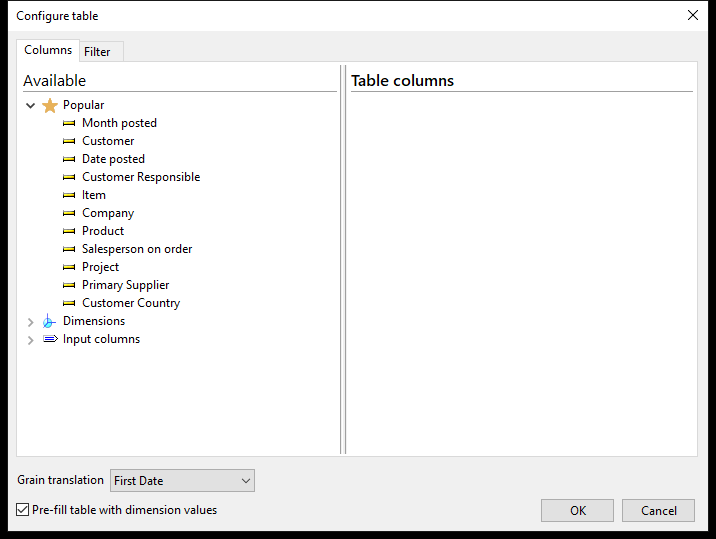Image resolution: width=716 pixels, height=539 pixels.
Task: Select the Product entry
Action: pos(103,231)
